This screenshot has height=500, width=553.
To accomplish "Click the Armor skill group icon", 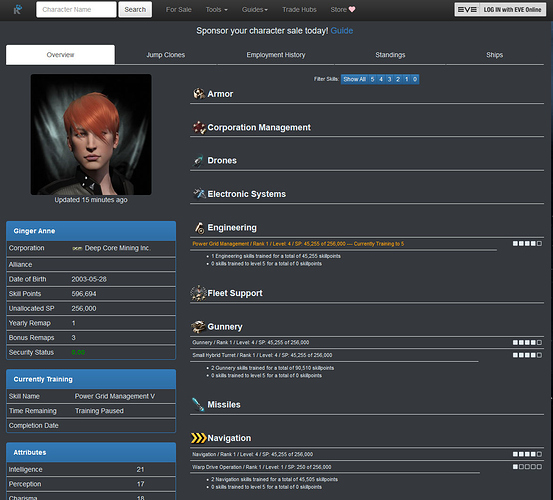I will click(x=199, y=94).
